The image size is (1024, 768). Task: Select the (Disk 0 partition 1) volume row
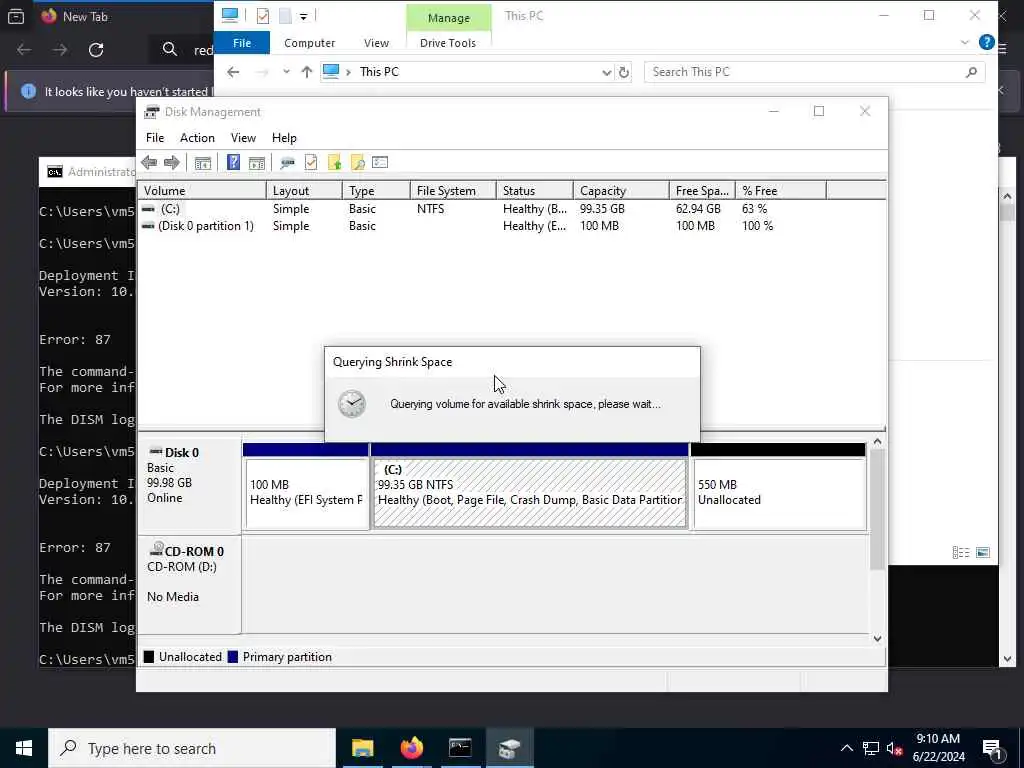(483, 226)
